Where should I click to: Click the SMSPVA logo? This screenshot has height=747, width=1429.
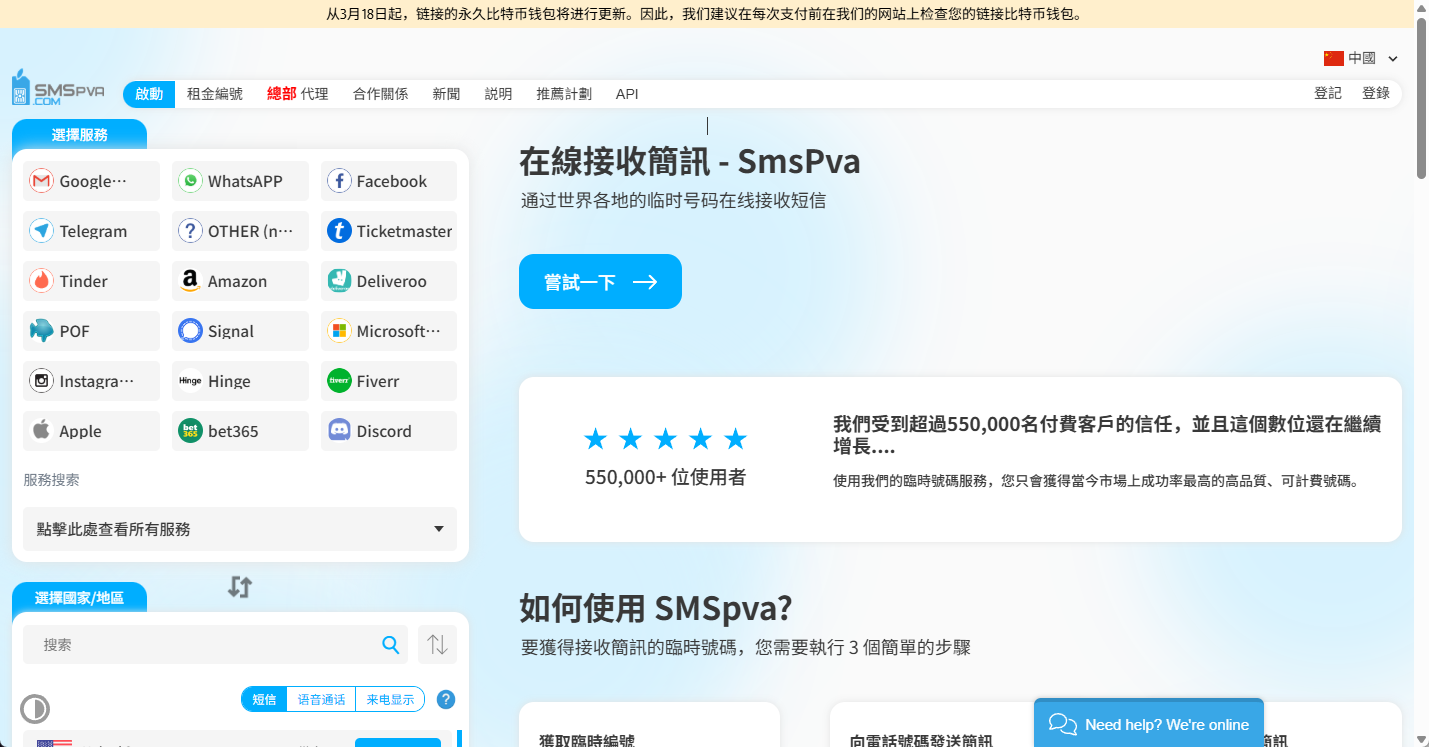pyautogui.click(x=59, y=89)
